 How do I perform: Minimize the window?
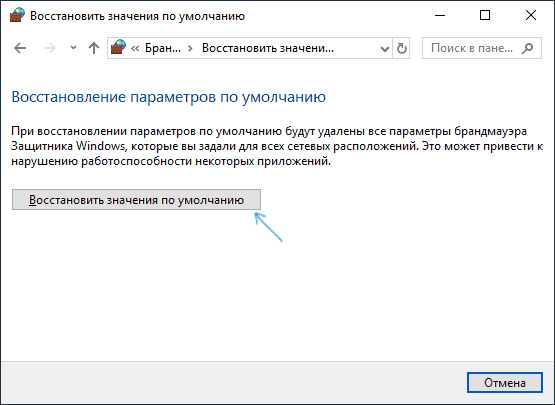point(440,16)
